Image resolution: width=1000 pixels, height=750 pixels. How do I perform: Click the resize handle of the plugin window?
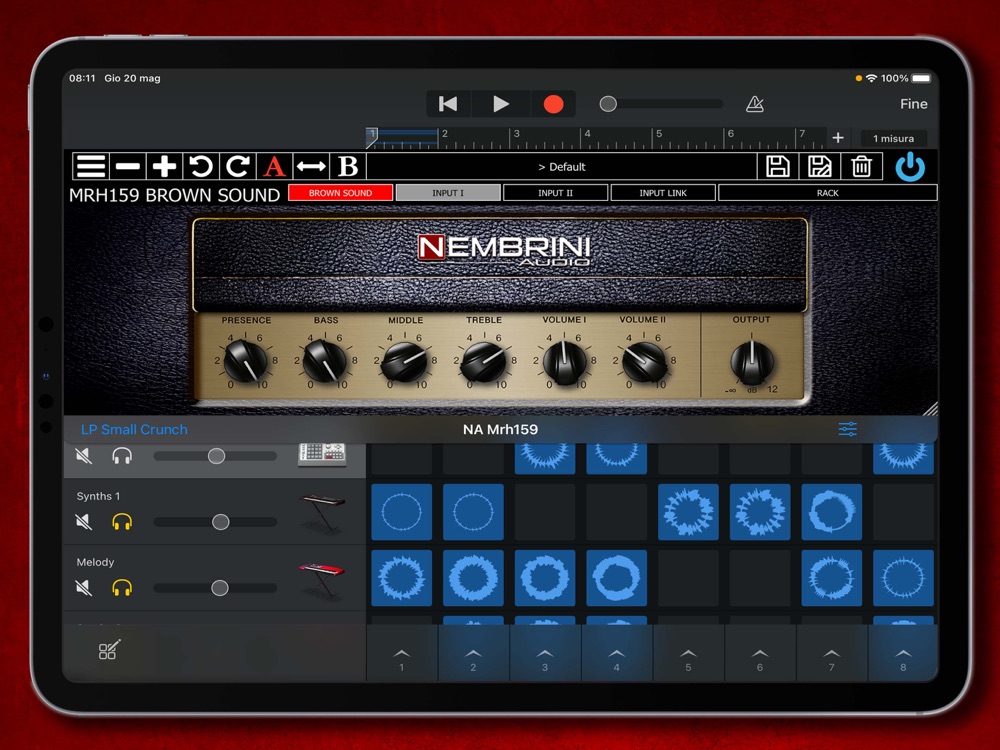pos(930,408)
